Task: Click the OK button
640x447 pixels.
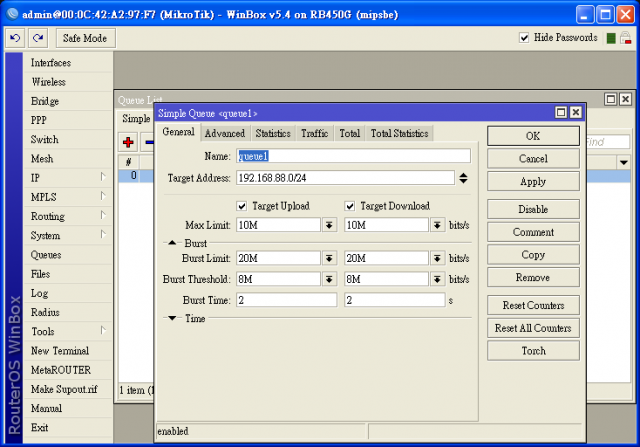Action: coord(533,136)
